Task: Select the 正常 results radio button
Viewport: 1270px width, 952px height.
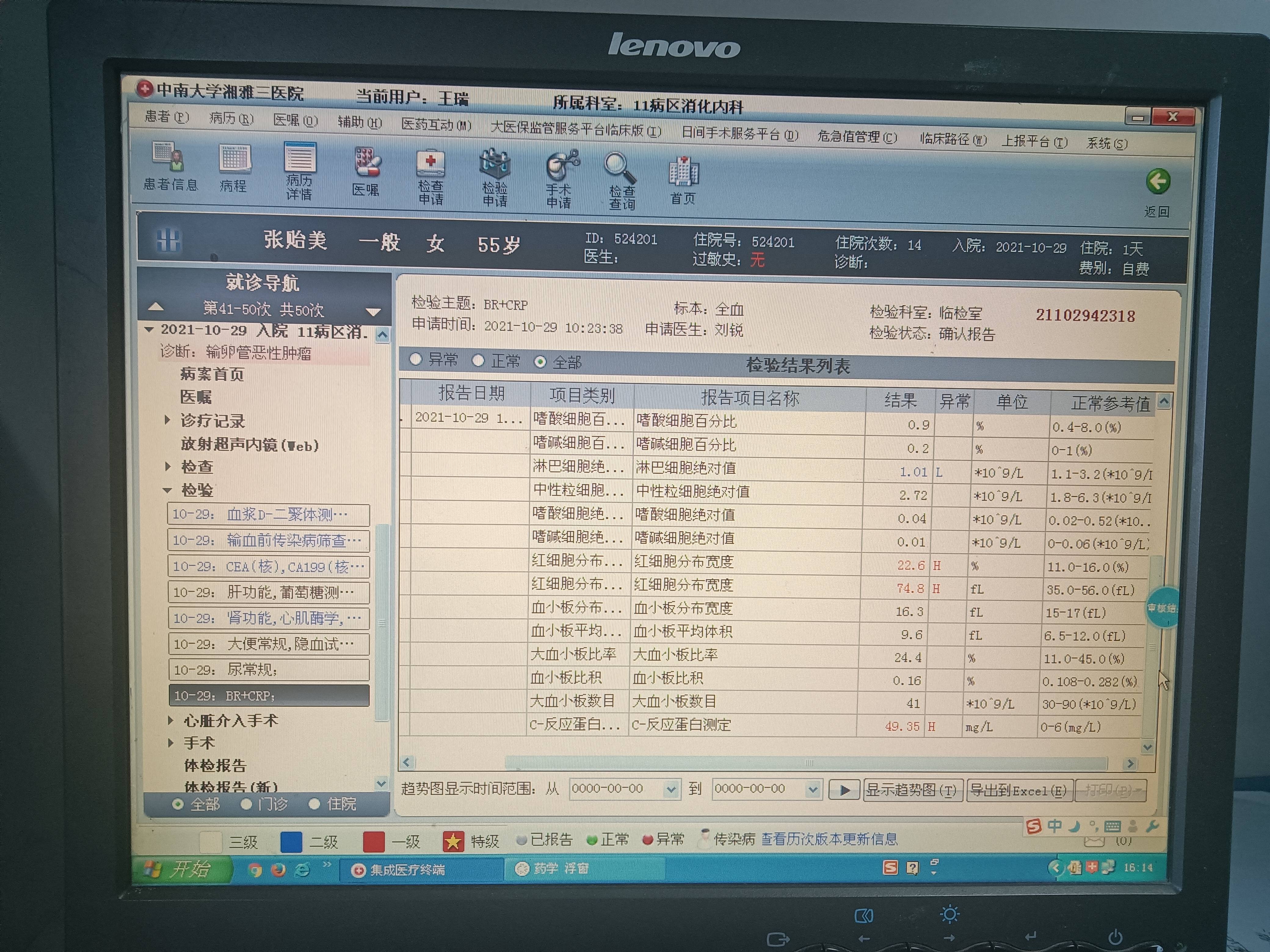Action: pyautogui.click(x=478, y=360)
